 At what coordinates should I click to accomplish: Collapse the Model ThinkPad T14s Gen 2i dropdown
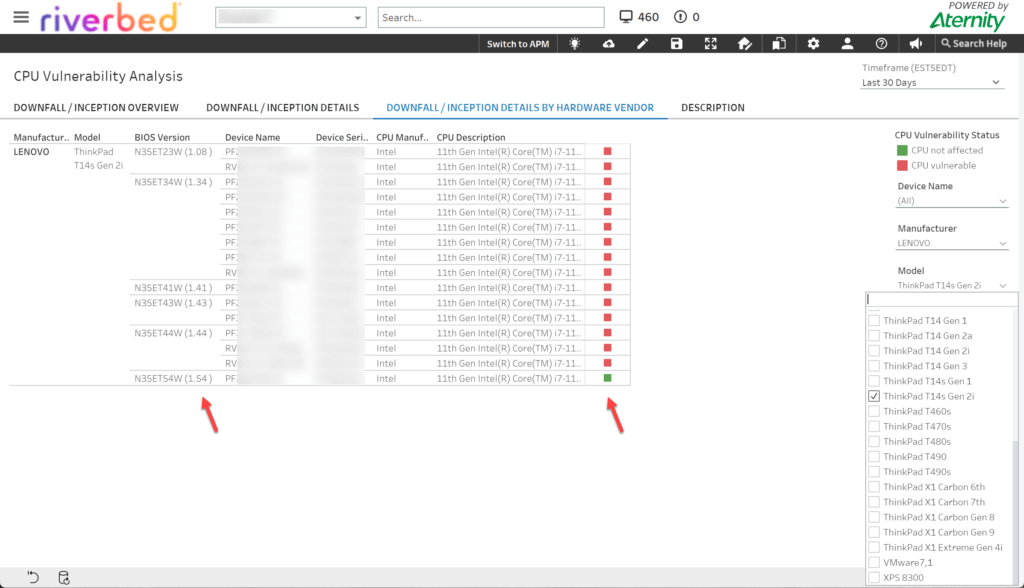pyautogui.click(x=952, y=286)
